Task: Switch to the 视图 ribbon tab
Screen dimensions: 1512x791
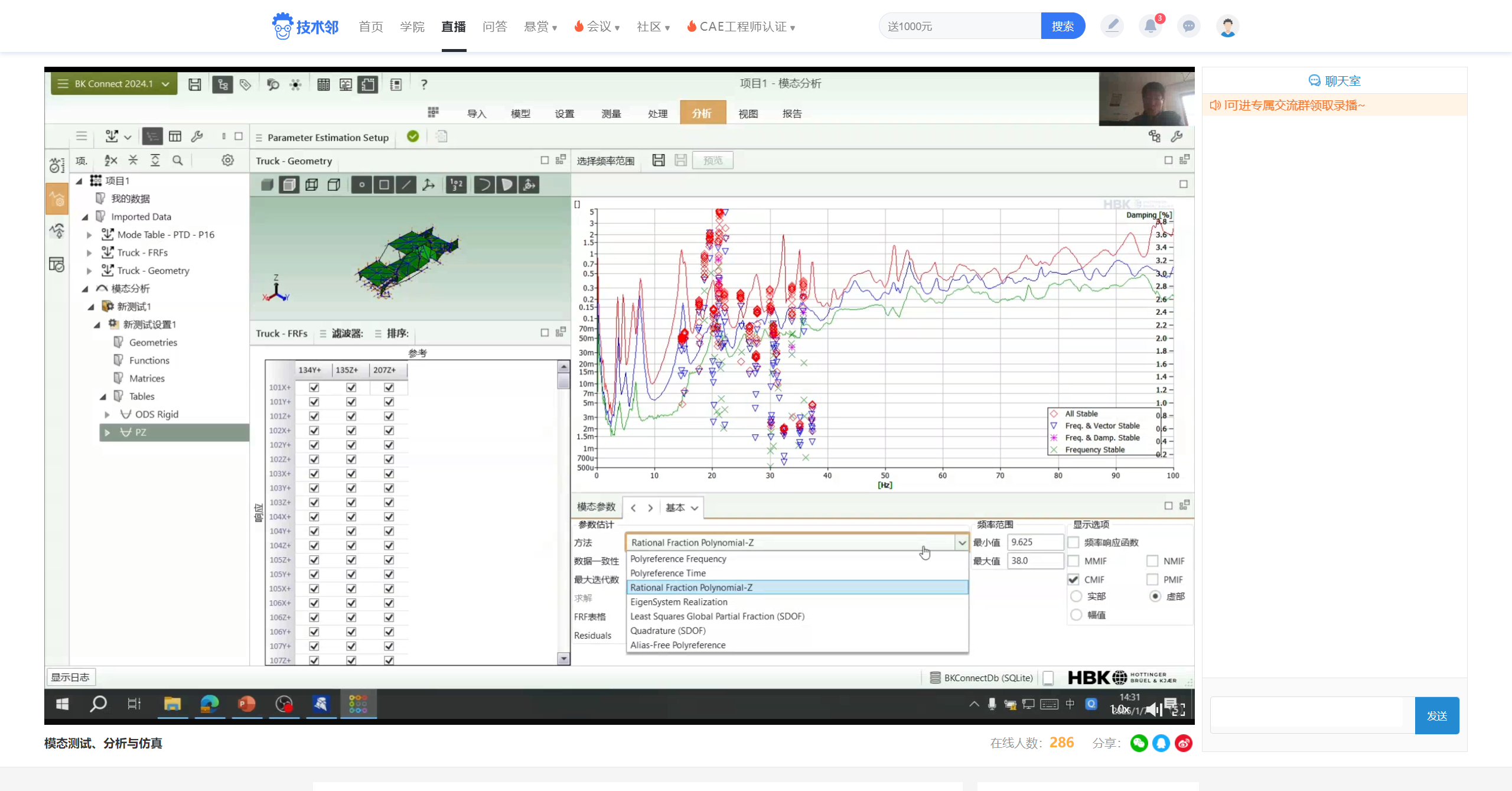Action: tap(748, 113)
